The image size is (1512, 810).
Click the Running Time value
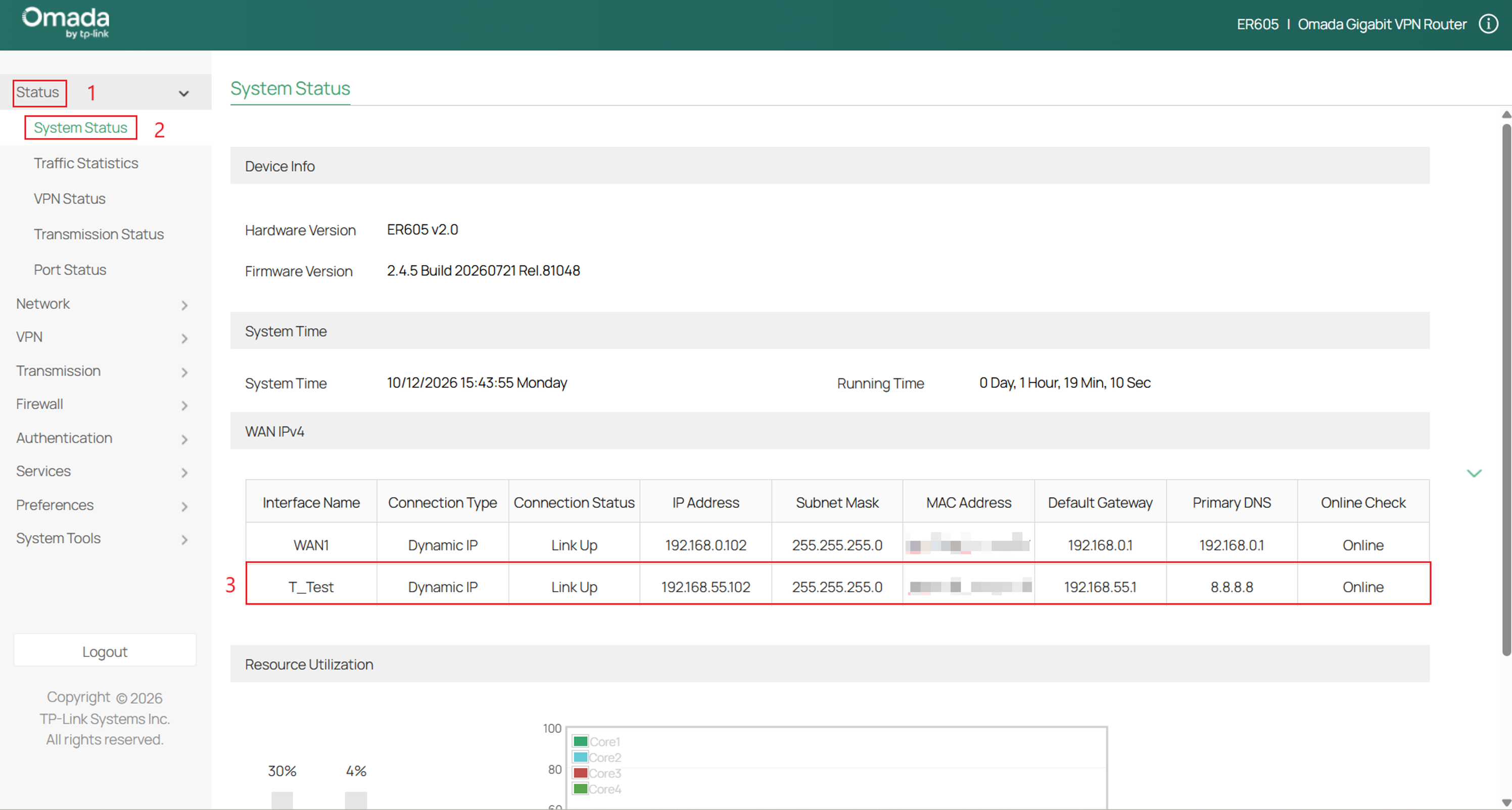click(1065, 383)
